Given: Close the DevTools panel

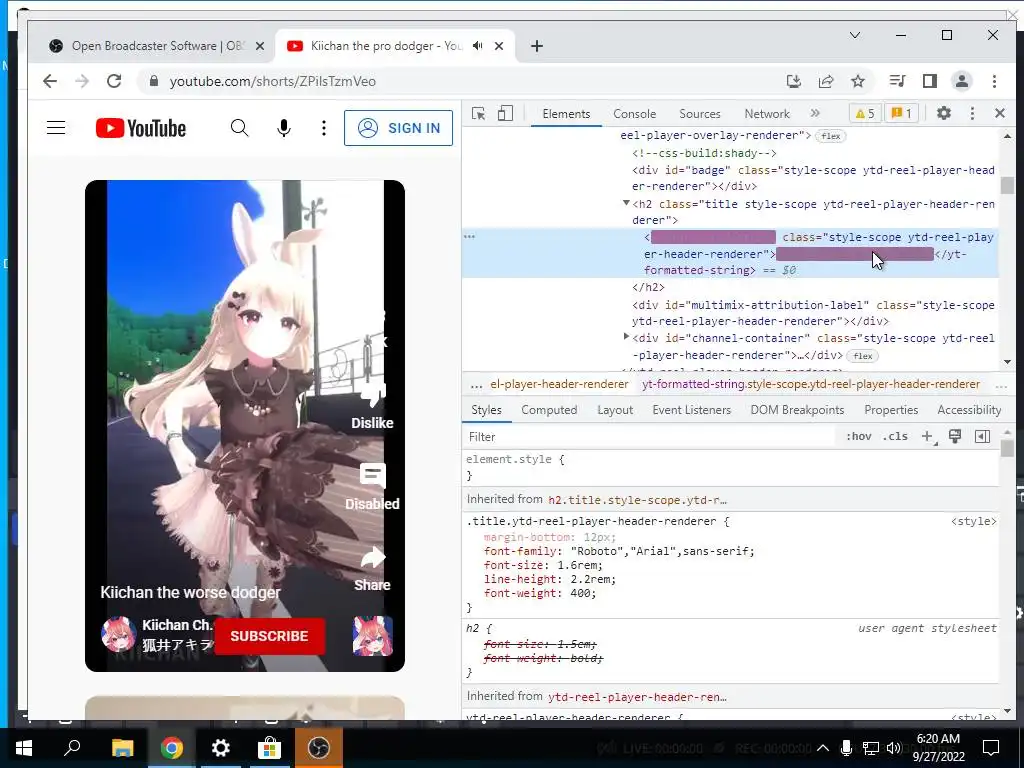Looking at the screenshot, I should (1000, 113).
